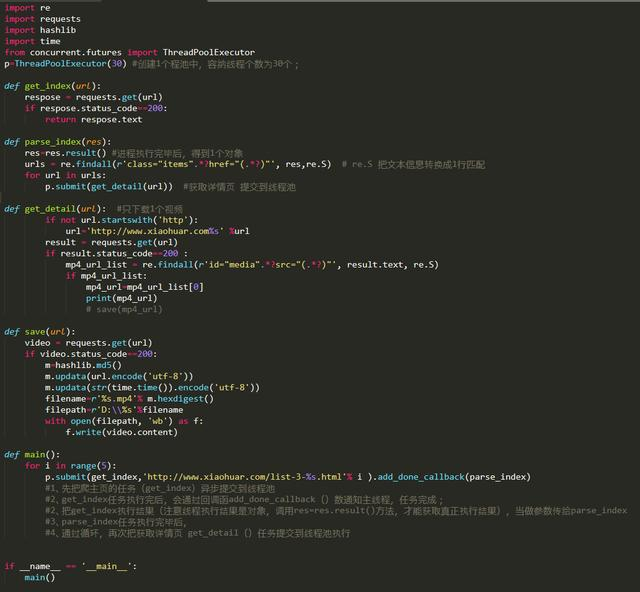This screenshot has width=640, height=592.
Task: Place cursor on 'def save(url):'
Action: tap(40, 332)
